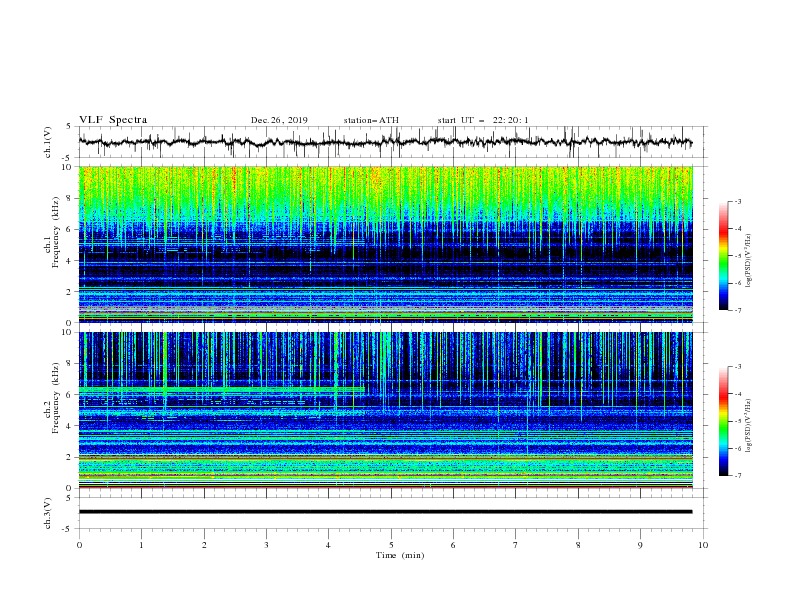Click the '-3' label on upper colorbar
This screenshot has height=612, width=792.
[x=738, y=201]
